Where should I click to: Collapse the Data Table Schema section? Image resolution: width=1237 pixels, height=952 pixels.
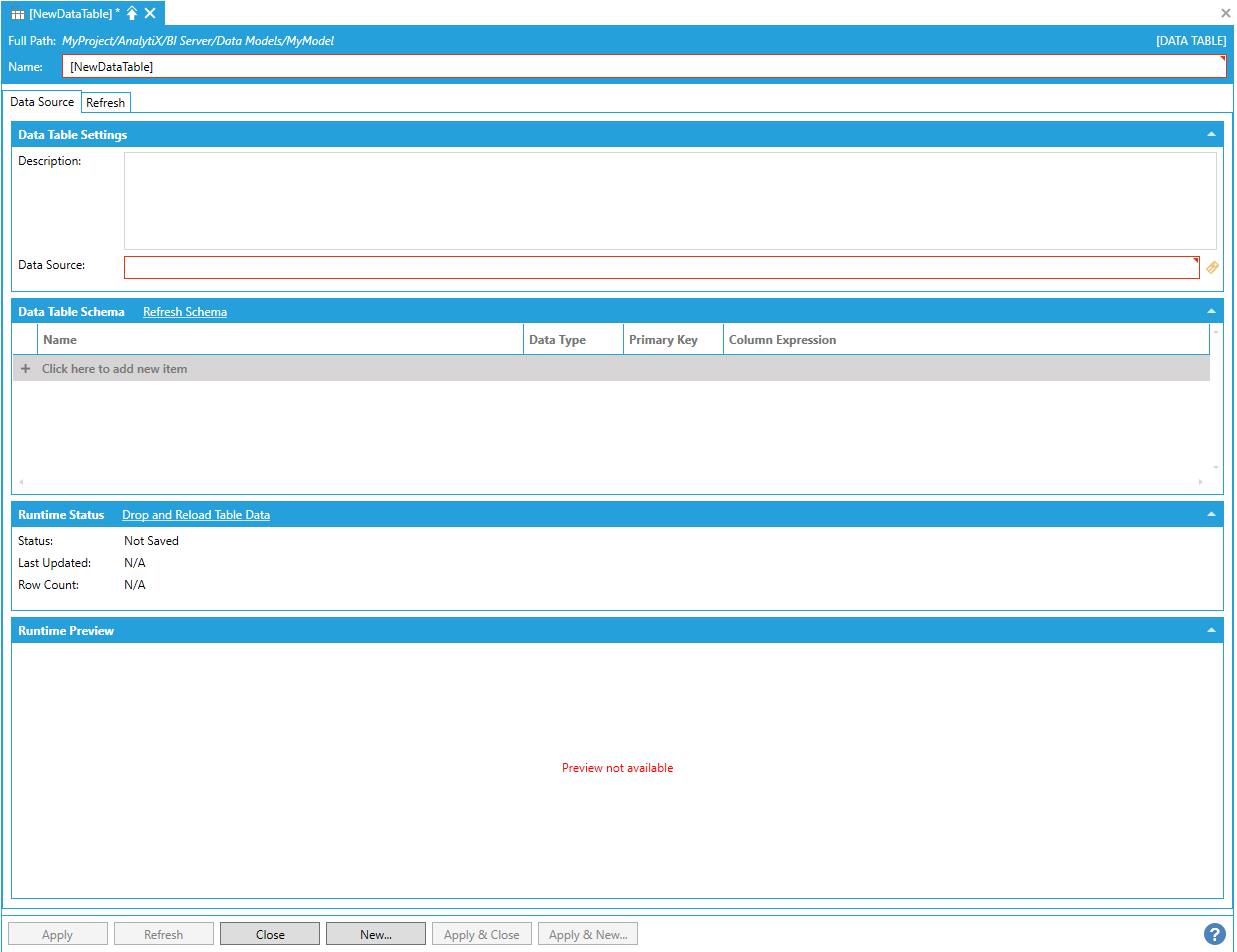click(1211, 311)
